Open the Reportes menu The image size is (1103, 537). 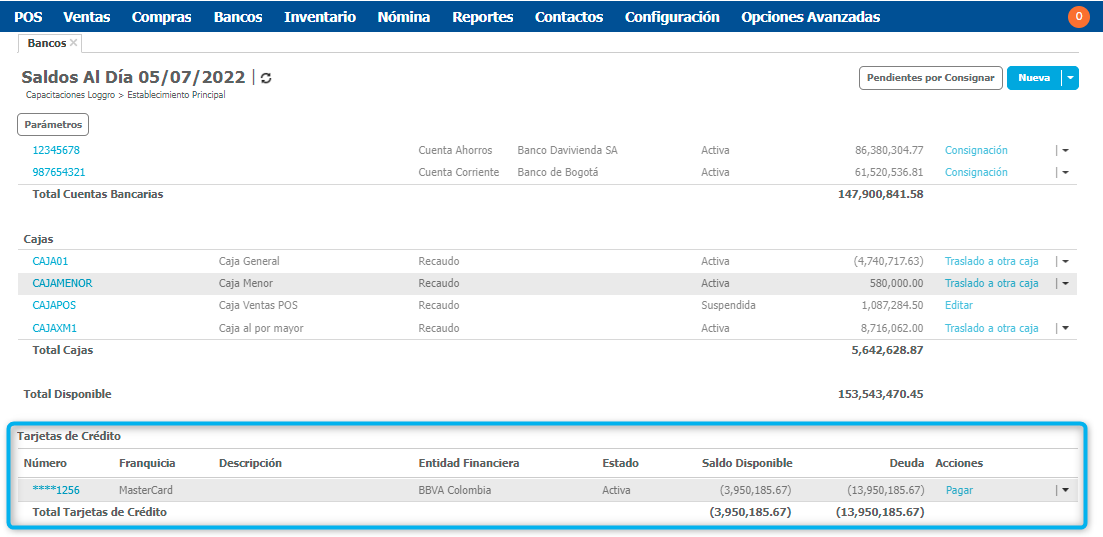click(x=482, y=17)
